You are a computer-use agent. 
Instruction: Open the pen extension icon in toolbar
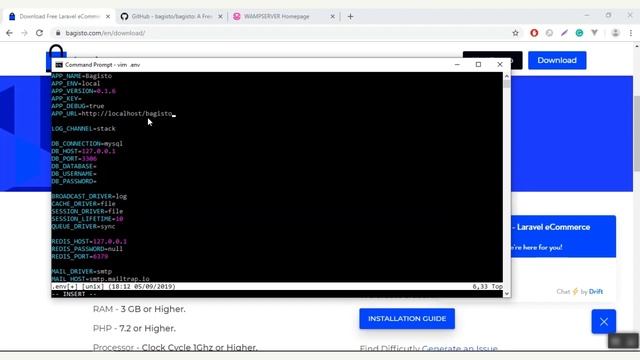(x=564, y=33)
